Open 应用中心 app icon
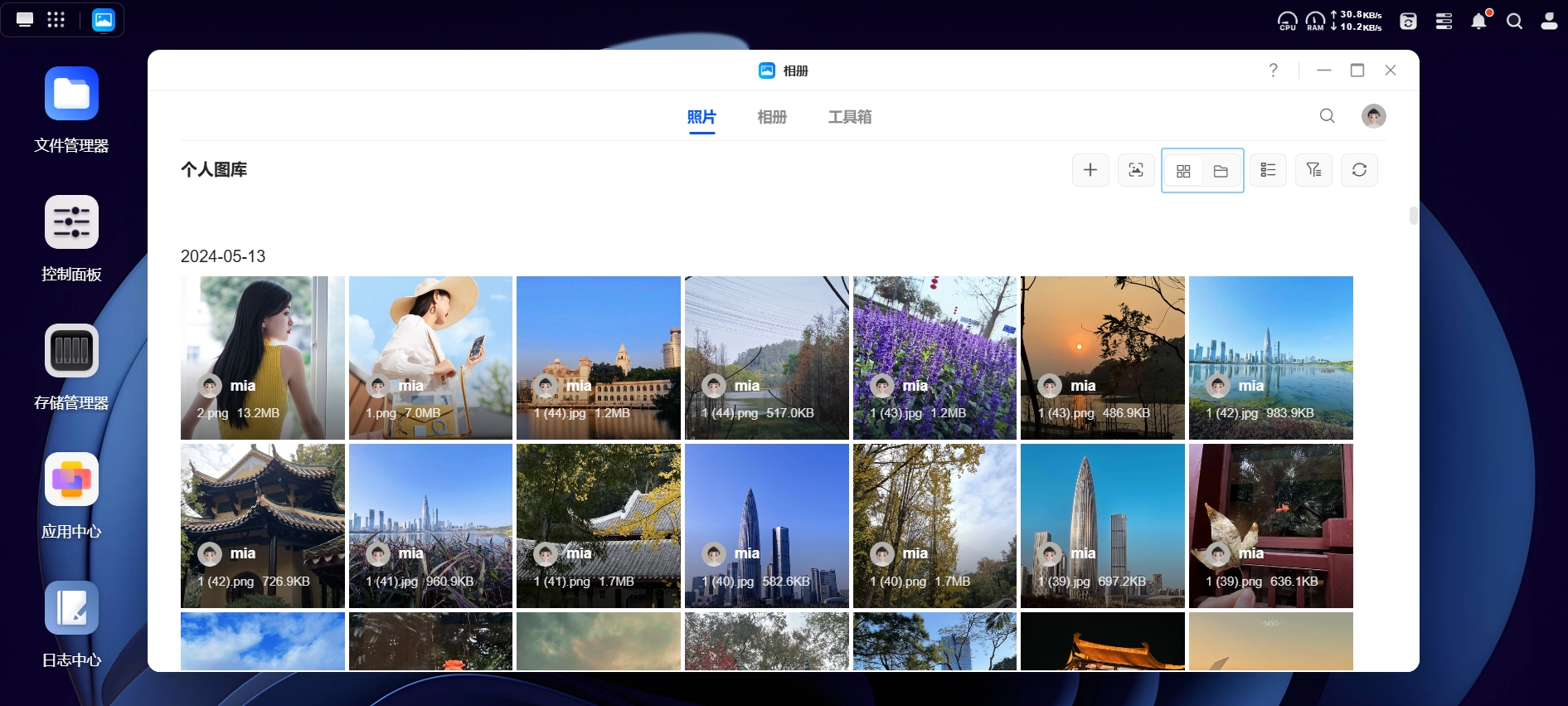The height and width of the screenshot is (706, 1568). pos(71,480)
